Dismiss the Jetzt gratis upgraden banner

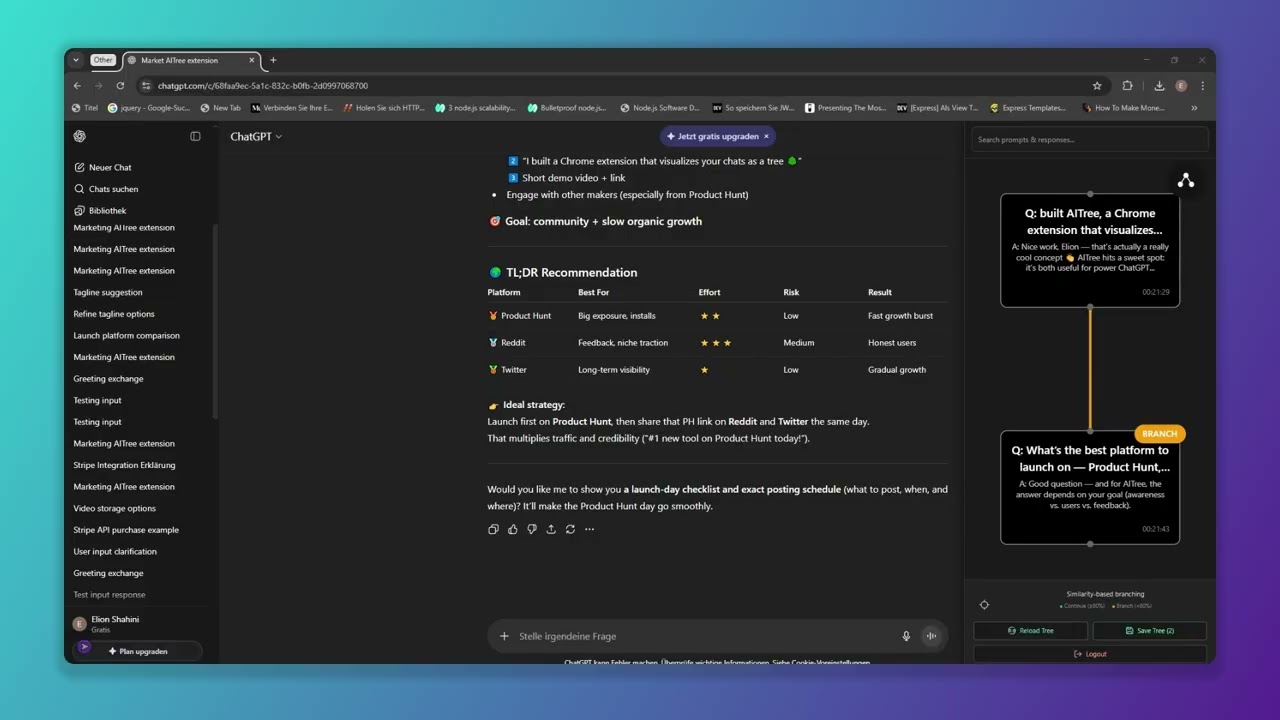(x=767, y=136)
